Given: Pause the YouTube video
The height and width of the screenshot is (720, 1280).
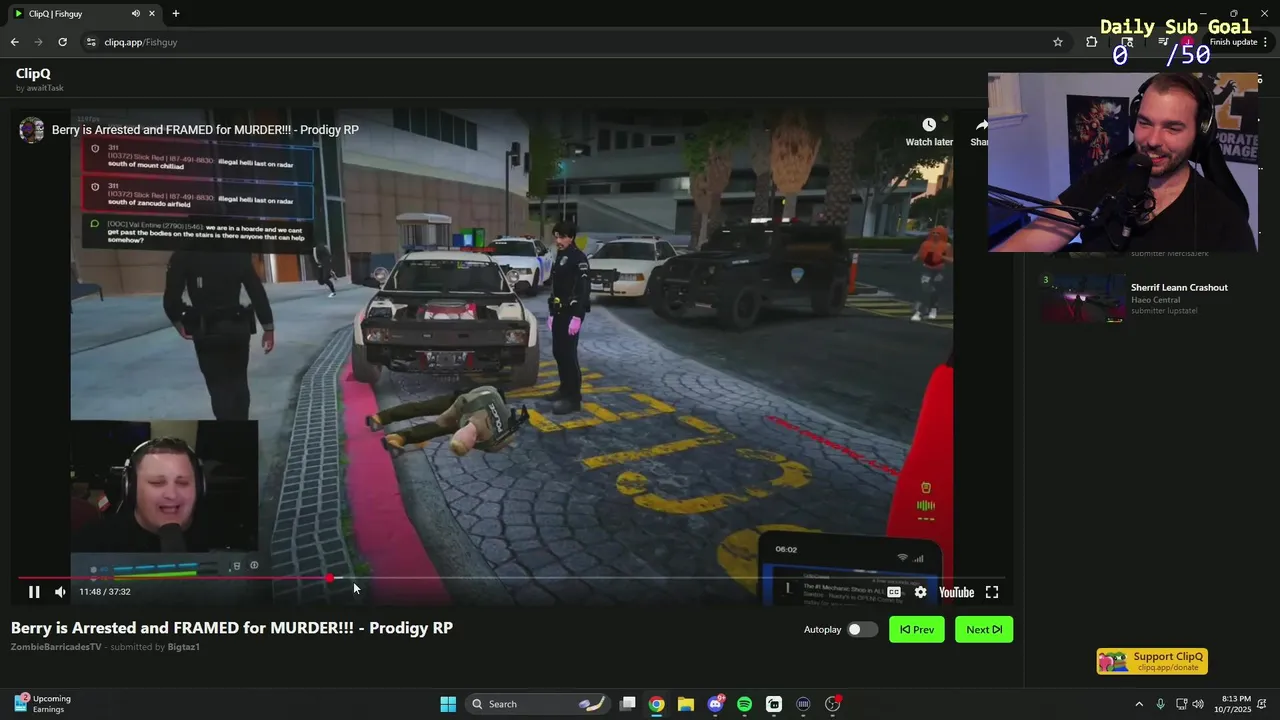Looking at the screenshot, I should point(34,592).
